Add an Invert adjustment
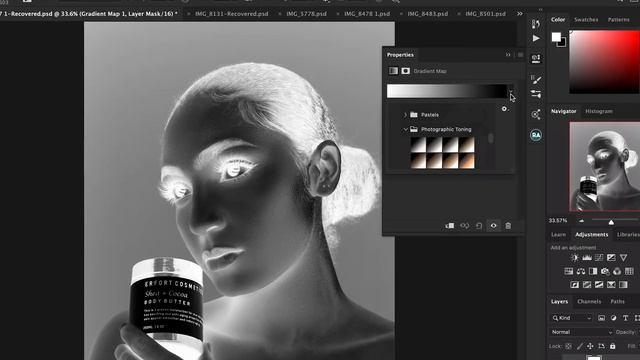The height and width of the screenshot is (360, 640). (x=575, y=284)
